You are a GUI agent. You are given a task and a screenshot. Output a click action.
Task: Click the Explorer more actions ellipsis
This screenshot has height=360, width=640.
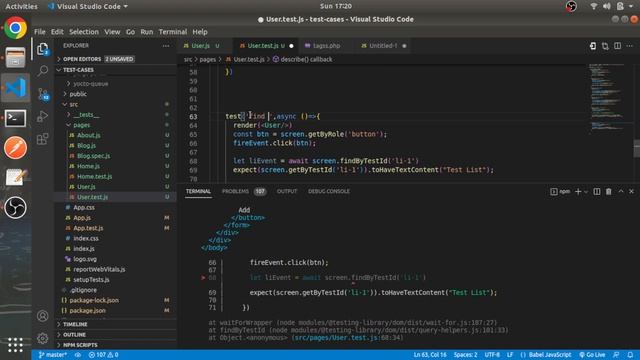166,46
